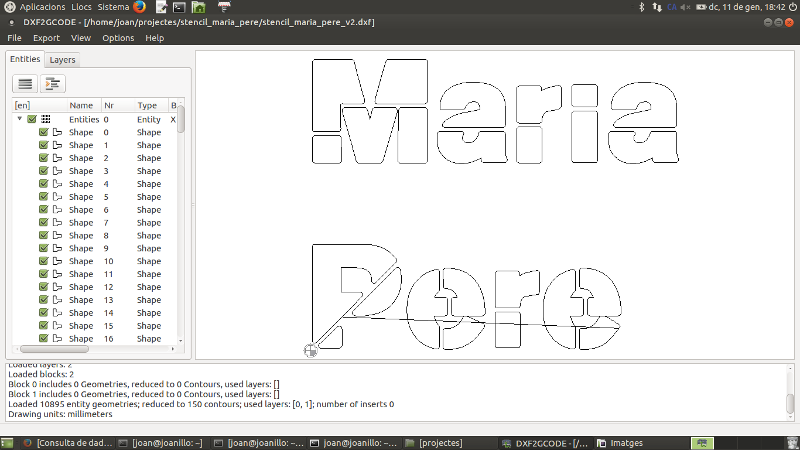Open the Export menu
Viewport: 800px width, 450px height.
pyautogui.click(x=46, y=38)
